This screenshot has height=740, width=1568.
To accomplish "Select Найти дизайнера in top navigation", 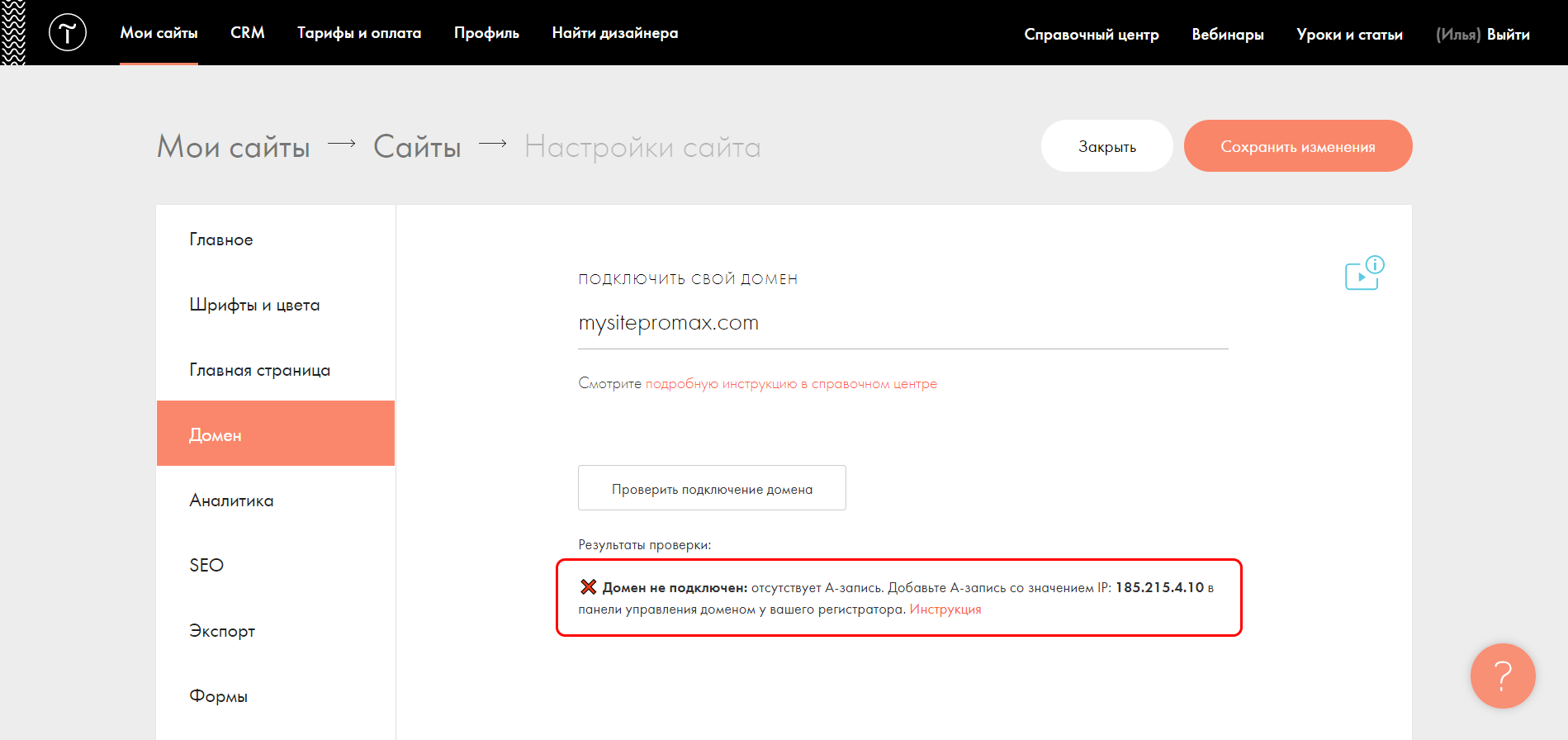I will [615, 33].
